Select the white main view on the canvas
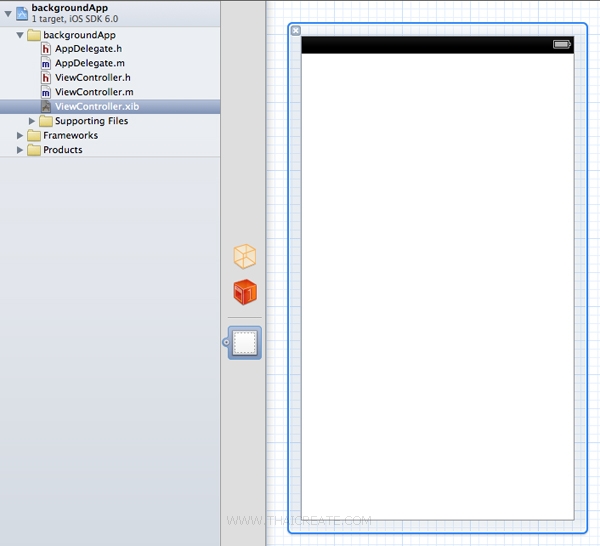The height and width of the screenshot is (546, 600). (x=437, y=286)
